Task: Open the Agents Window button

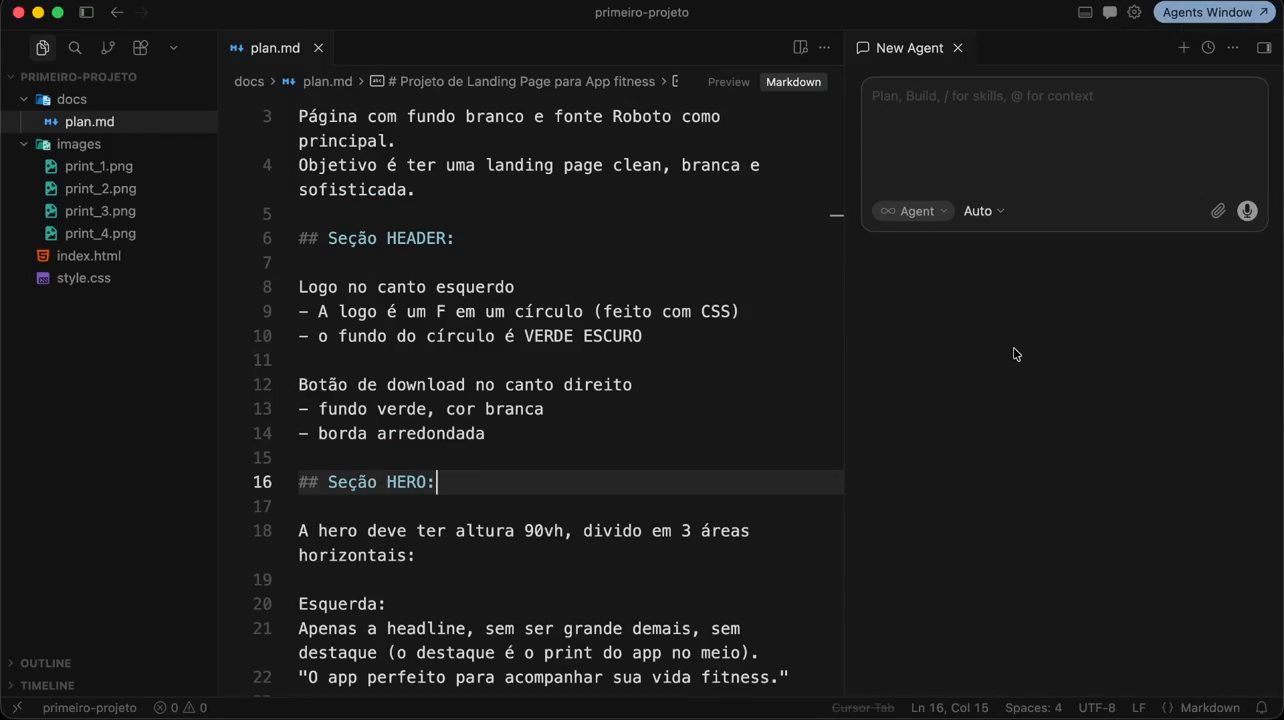Action: pyautogui.click(x=1216, y=13)
